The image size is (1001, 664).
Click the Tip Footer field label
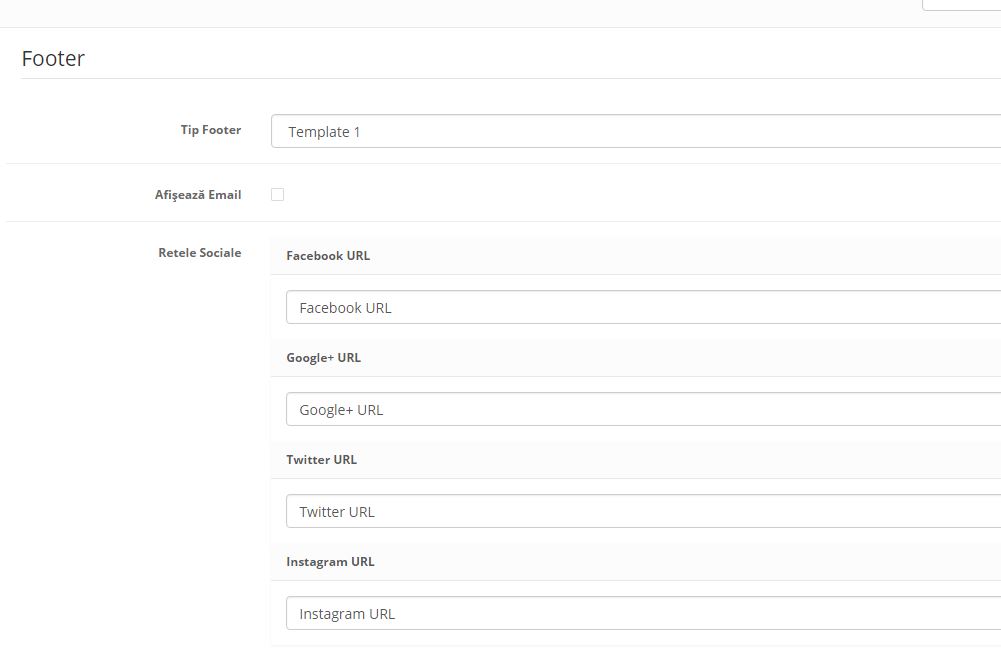click(210, 130)
